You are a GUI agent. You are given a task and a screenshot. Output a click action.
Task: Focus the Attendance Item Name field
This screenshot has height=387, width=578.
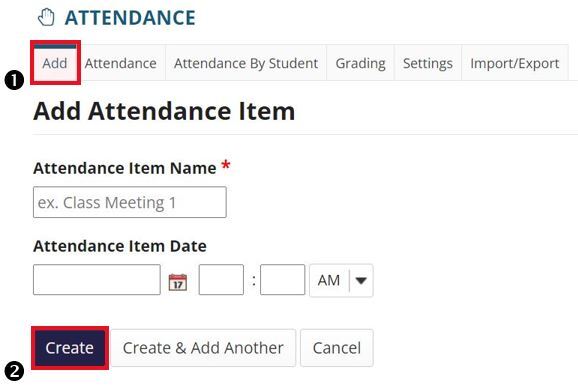tap(130, 202)
